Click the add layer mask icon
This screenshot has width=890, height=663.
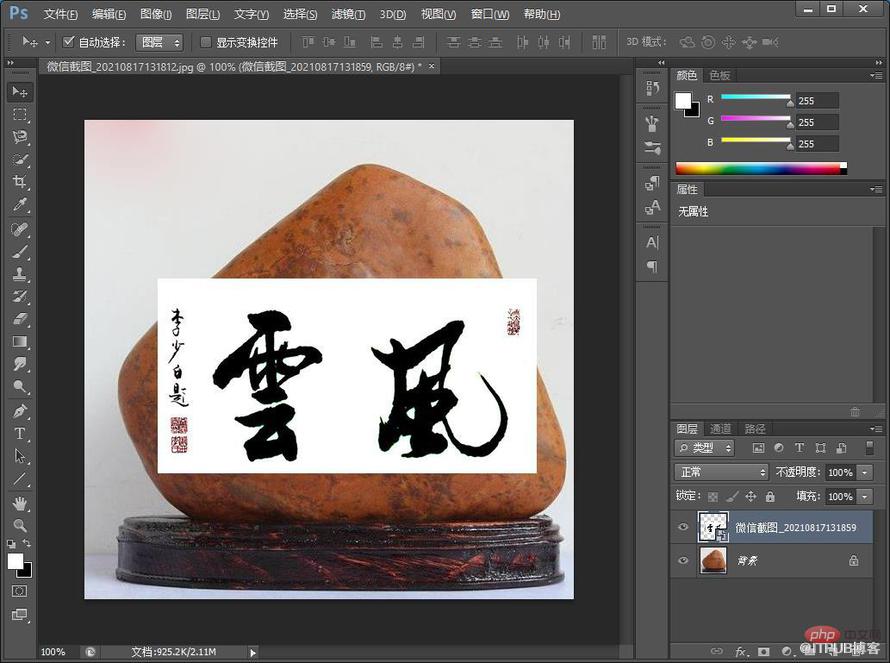763,651
